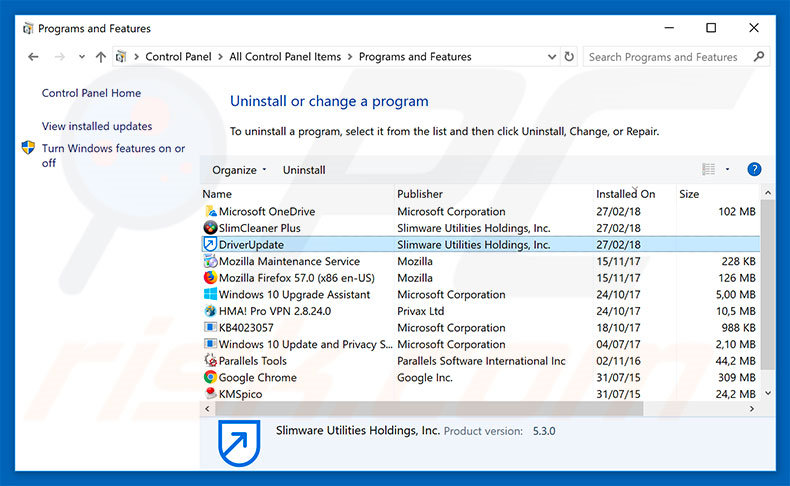Open the Organize dropdown menu

pyautogui.click(x=240, y=170)
